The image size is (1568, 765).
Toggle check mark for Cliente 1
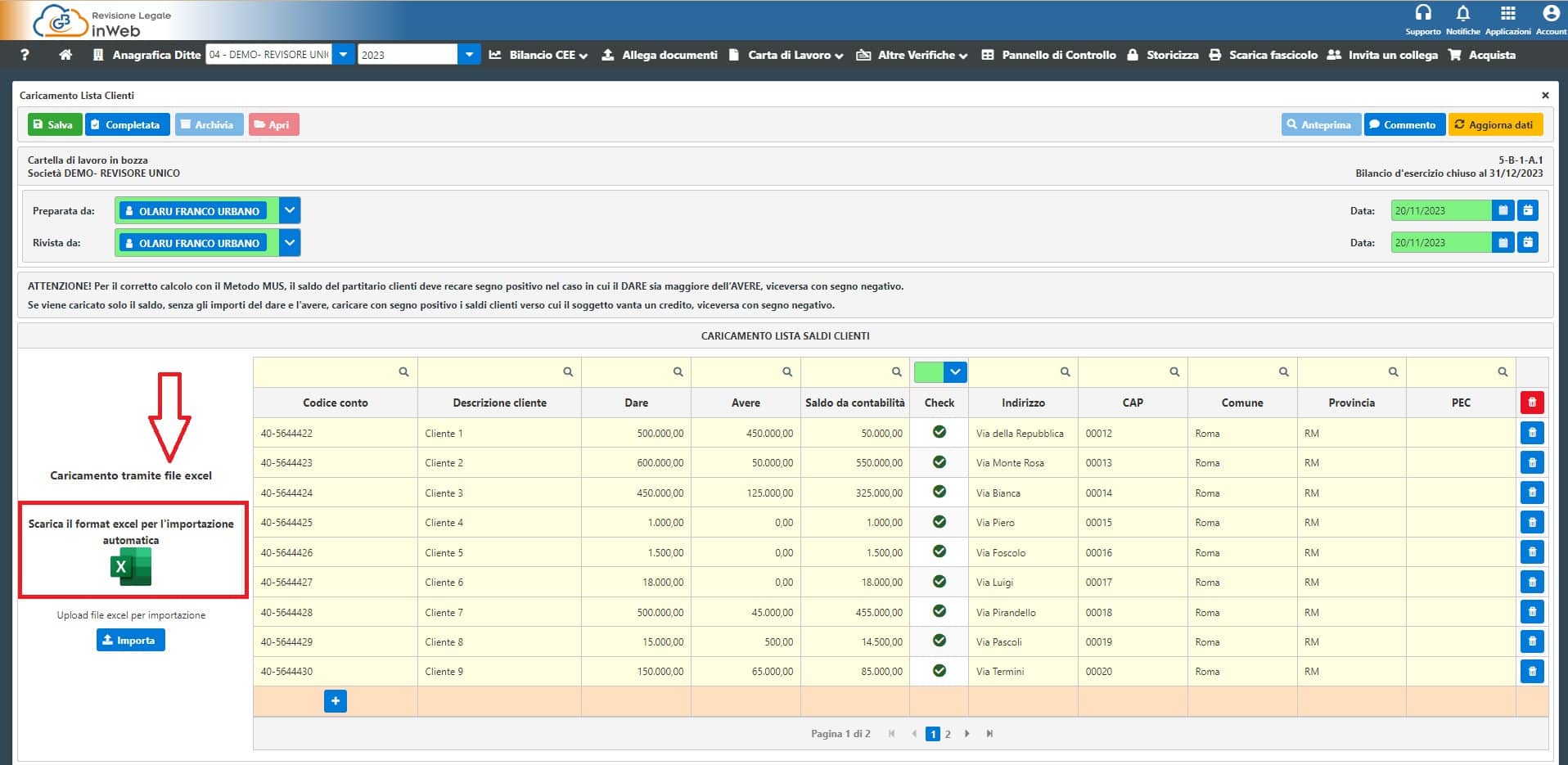pyautogui.click(x=939, y=432)
